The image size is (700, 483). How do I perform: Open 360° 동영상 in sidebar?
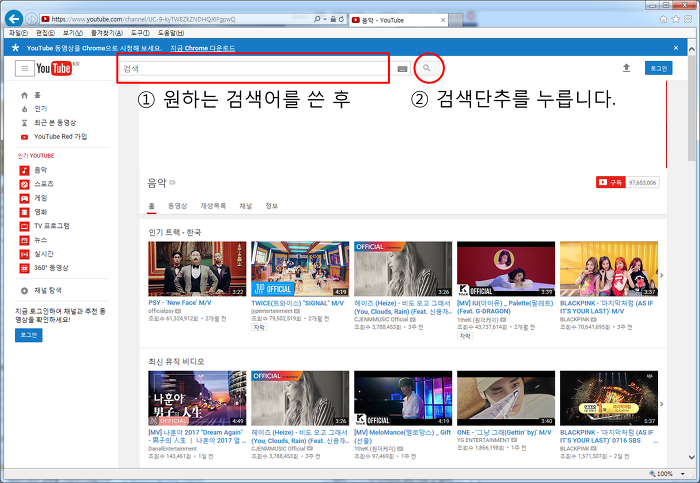click(x=51, y=268)
